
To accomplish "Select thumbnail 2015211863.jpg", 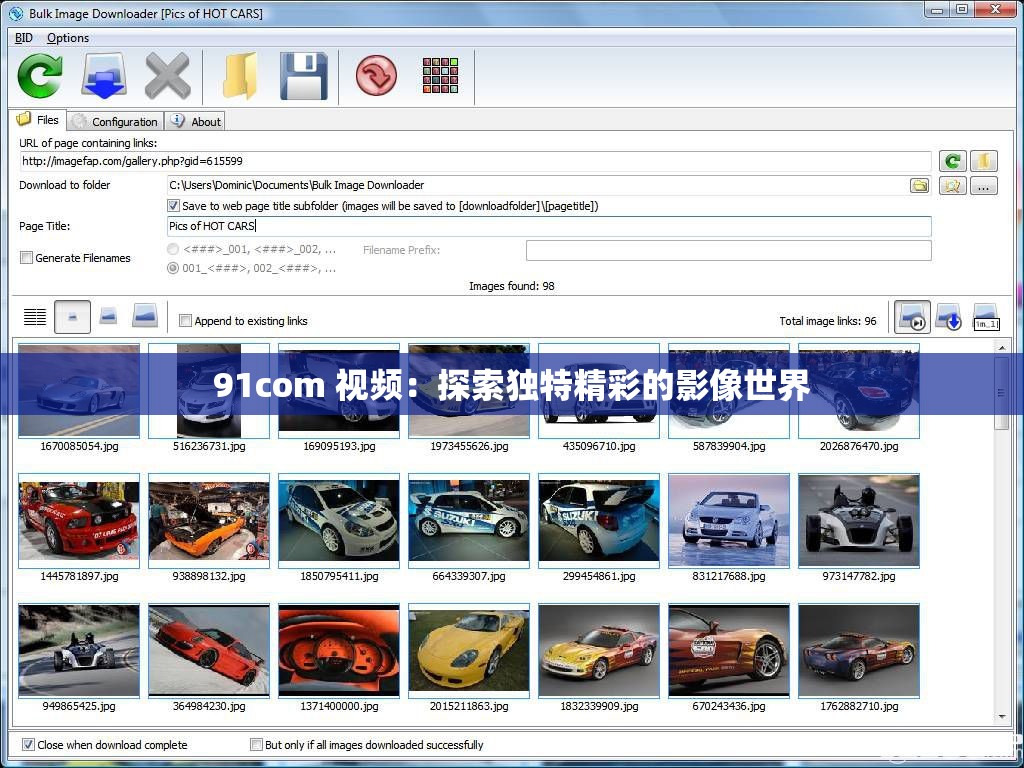I will pos(468,650).
